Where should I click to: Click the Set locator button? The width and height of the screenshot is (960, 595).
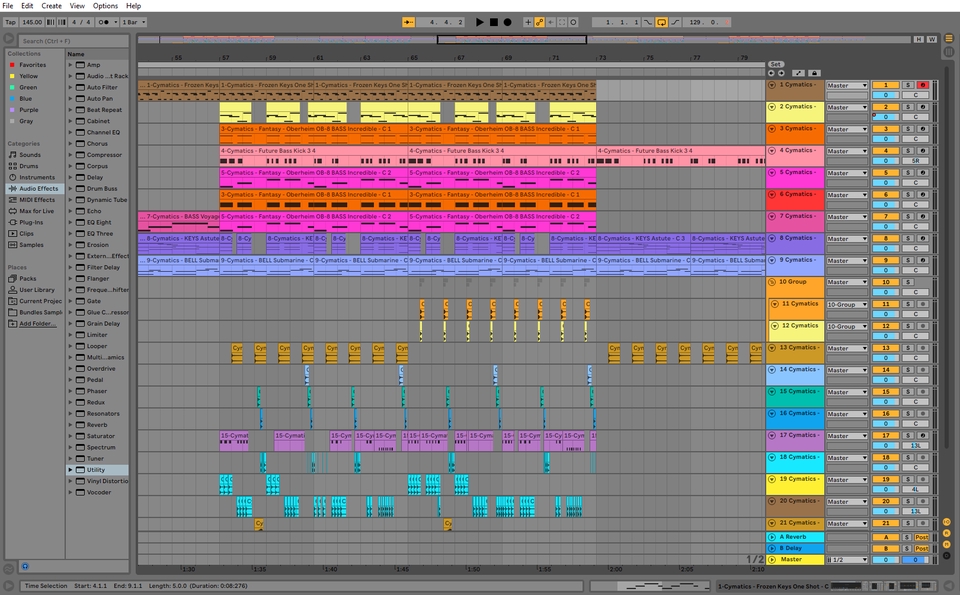point(775,64)
